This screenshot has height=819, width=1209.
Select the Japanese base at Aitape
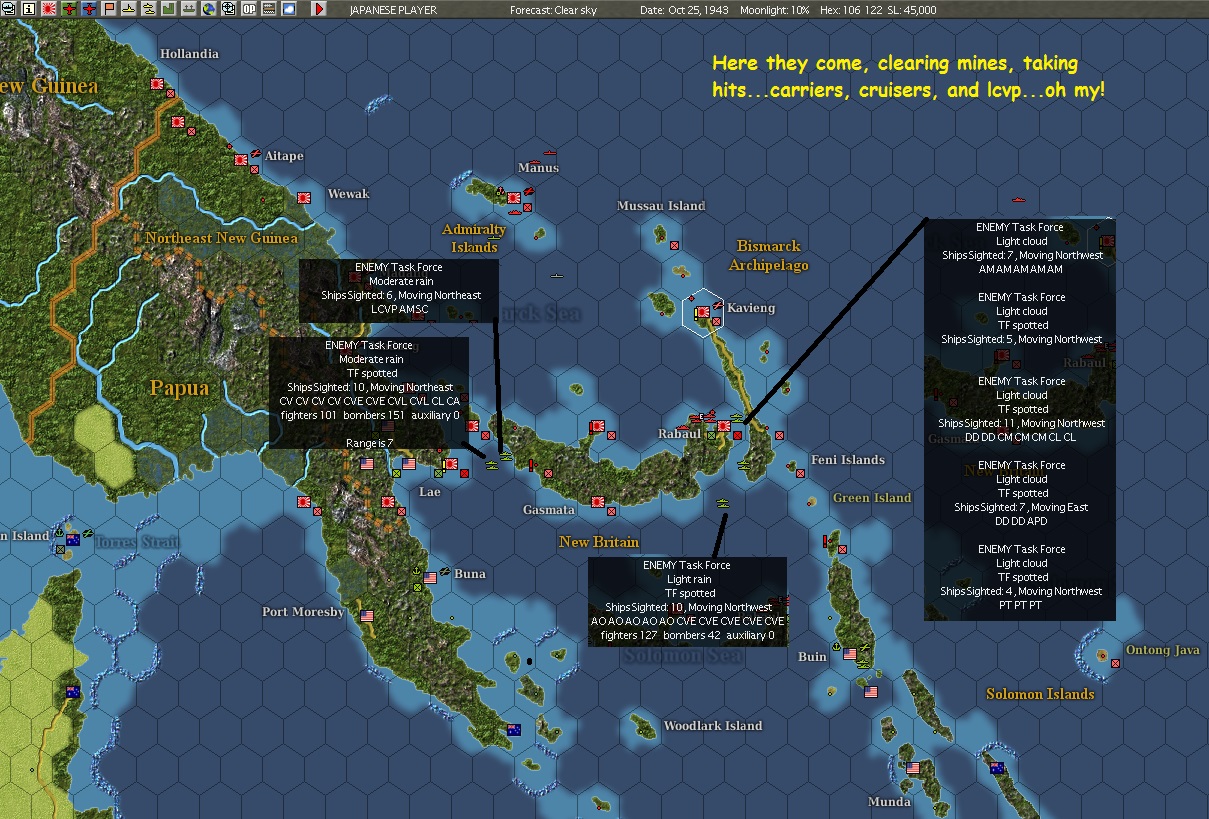pyautogui.click(x=241, y=158)
